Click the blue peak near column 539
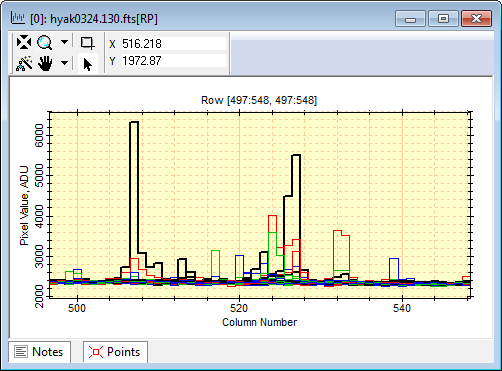Screen dimensions: 502x371 tap(394, 269)
